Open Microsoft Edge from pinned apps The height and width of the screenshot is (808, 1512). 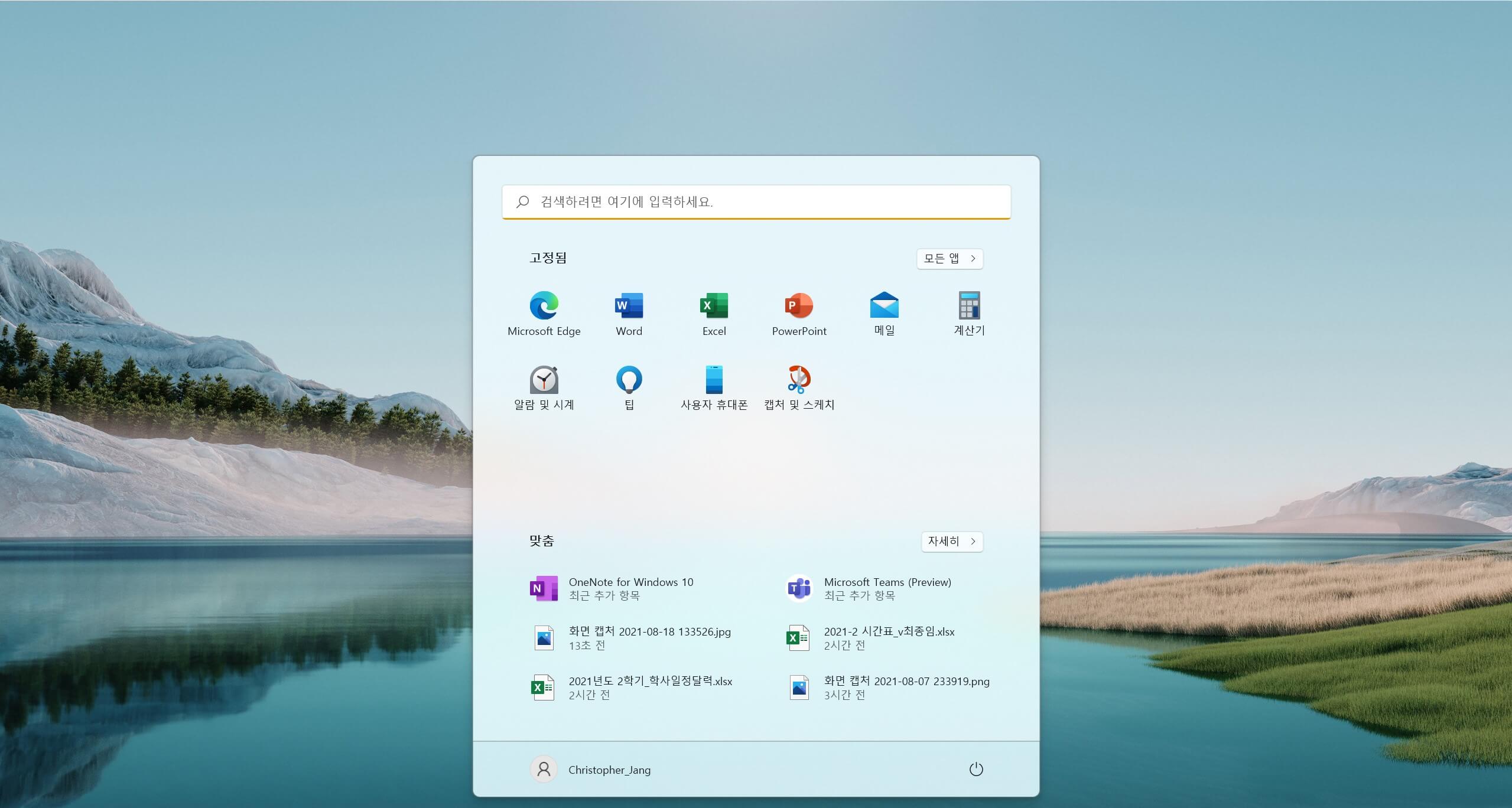[x=544, y=314]
